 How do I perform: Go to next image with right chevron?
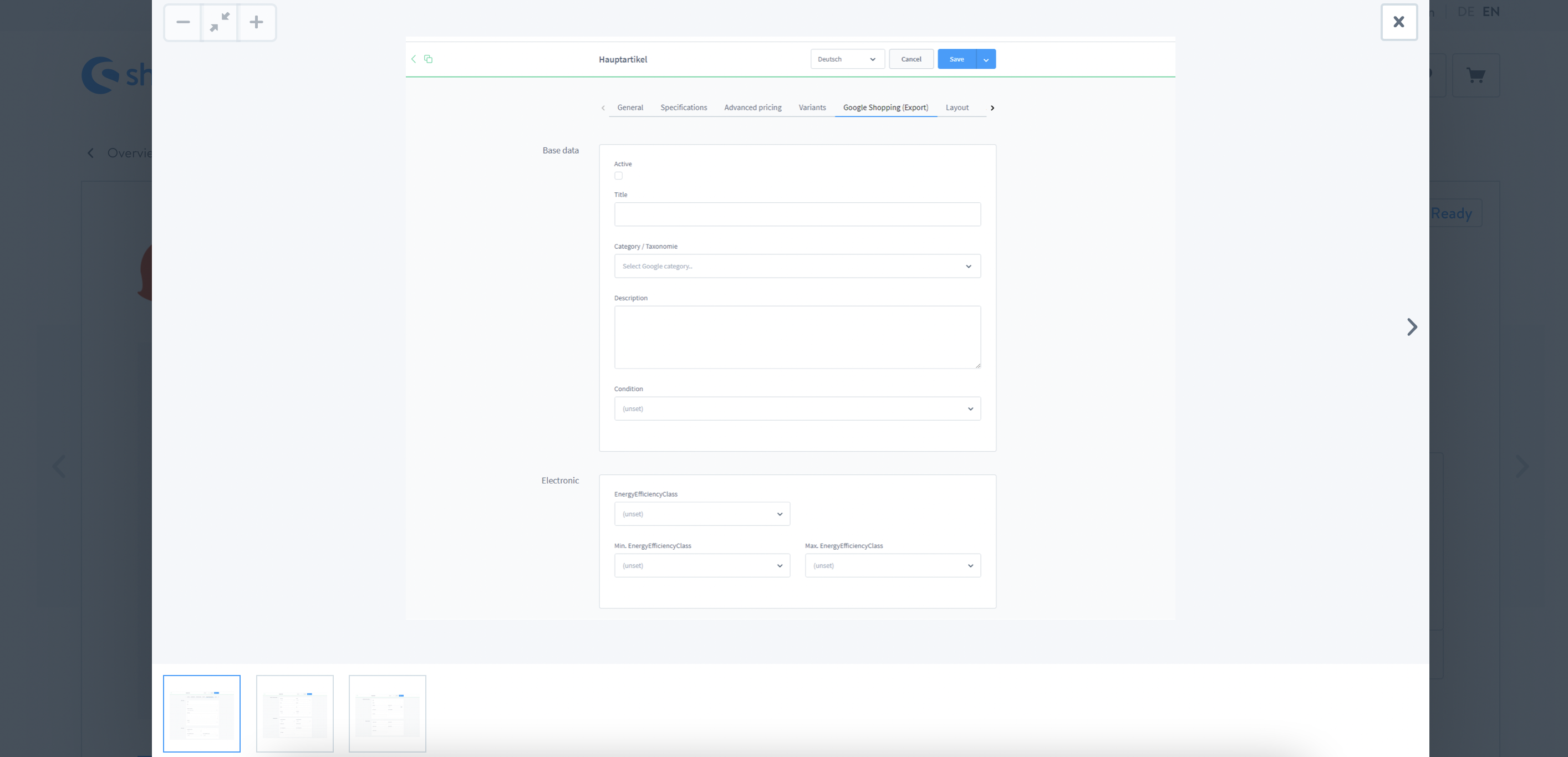point(1412,327)
